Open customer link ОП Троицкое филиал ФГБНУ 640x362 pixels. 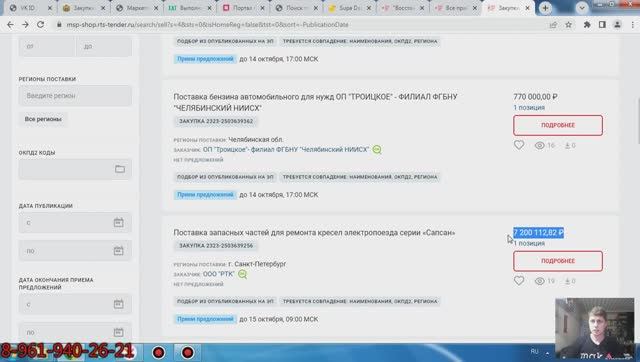point(286,149)
